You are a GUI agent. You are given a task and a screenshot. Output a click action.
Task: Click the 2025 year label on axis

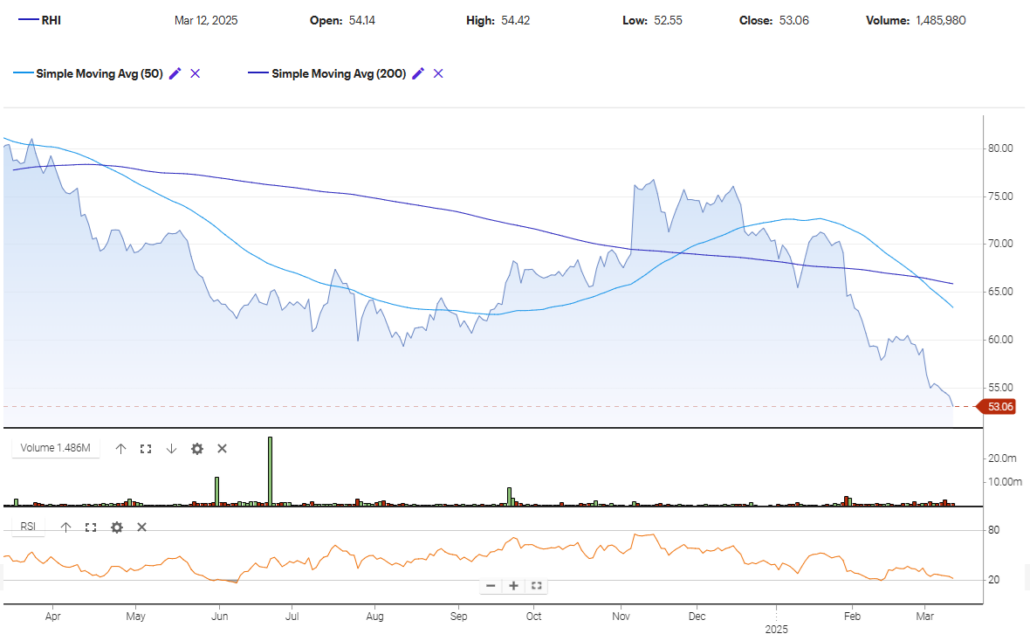[776, 629]
